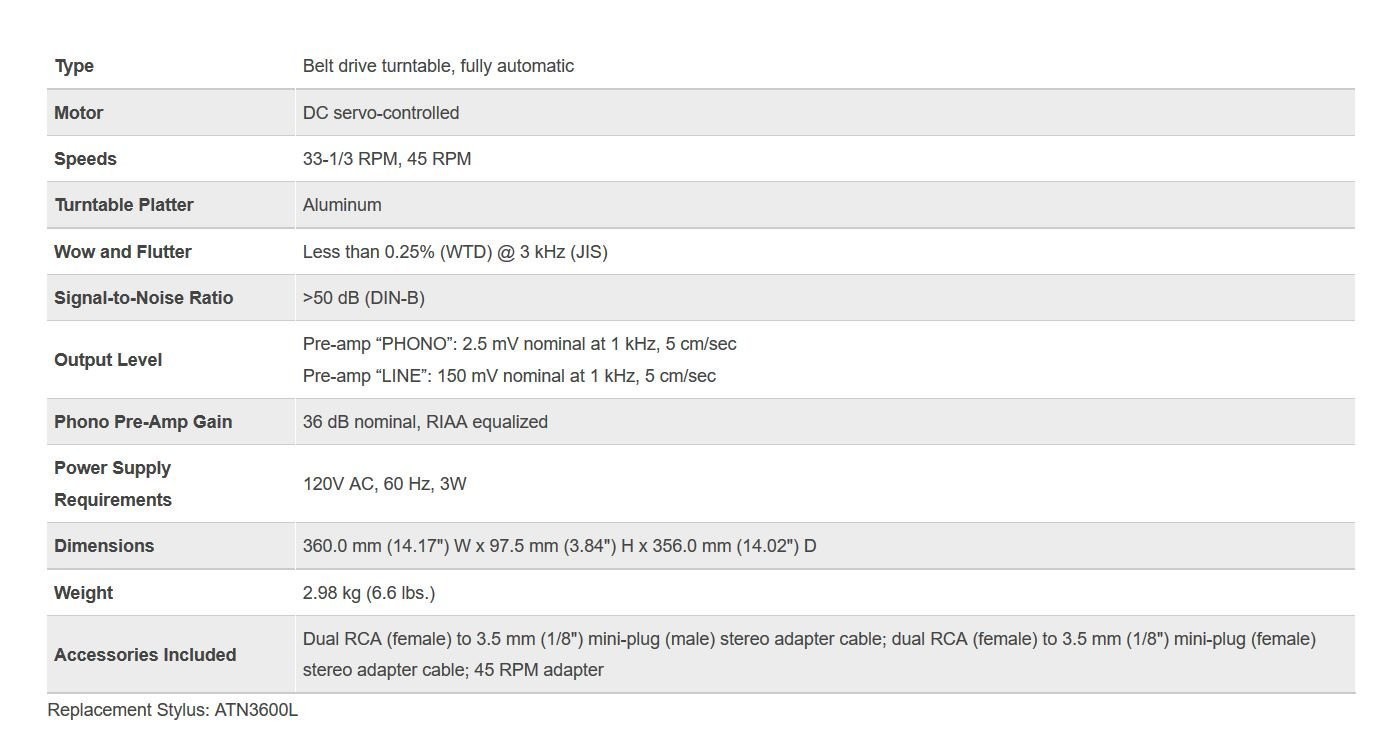Click the "Wow and Flutter" label
Image resolution: width=1373 pixels, height=740 pixels.
pyautogui.click(x=122, y=252)
